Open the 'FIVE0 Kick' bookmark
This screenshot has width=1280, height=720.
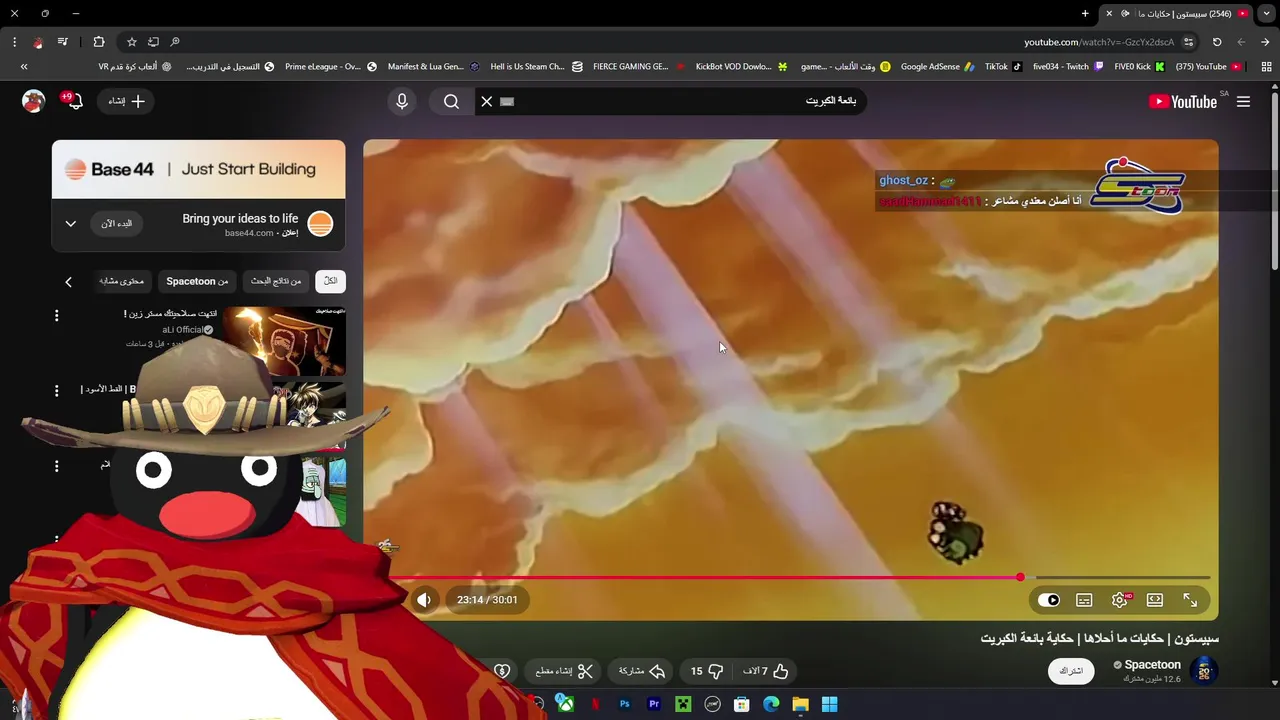pos(1139,67)
